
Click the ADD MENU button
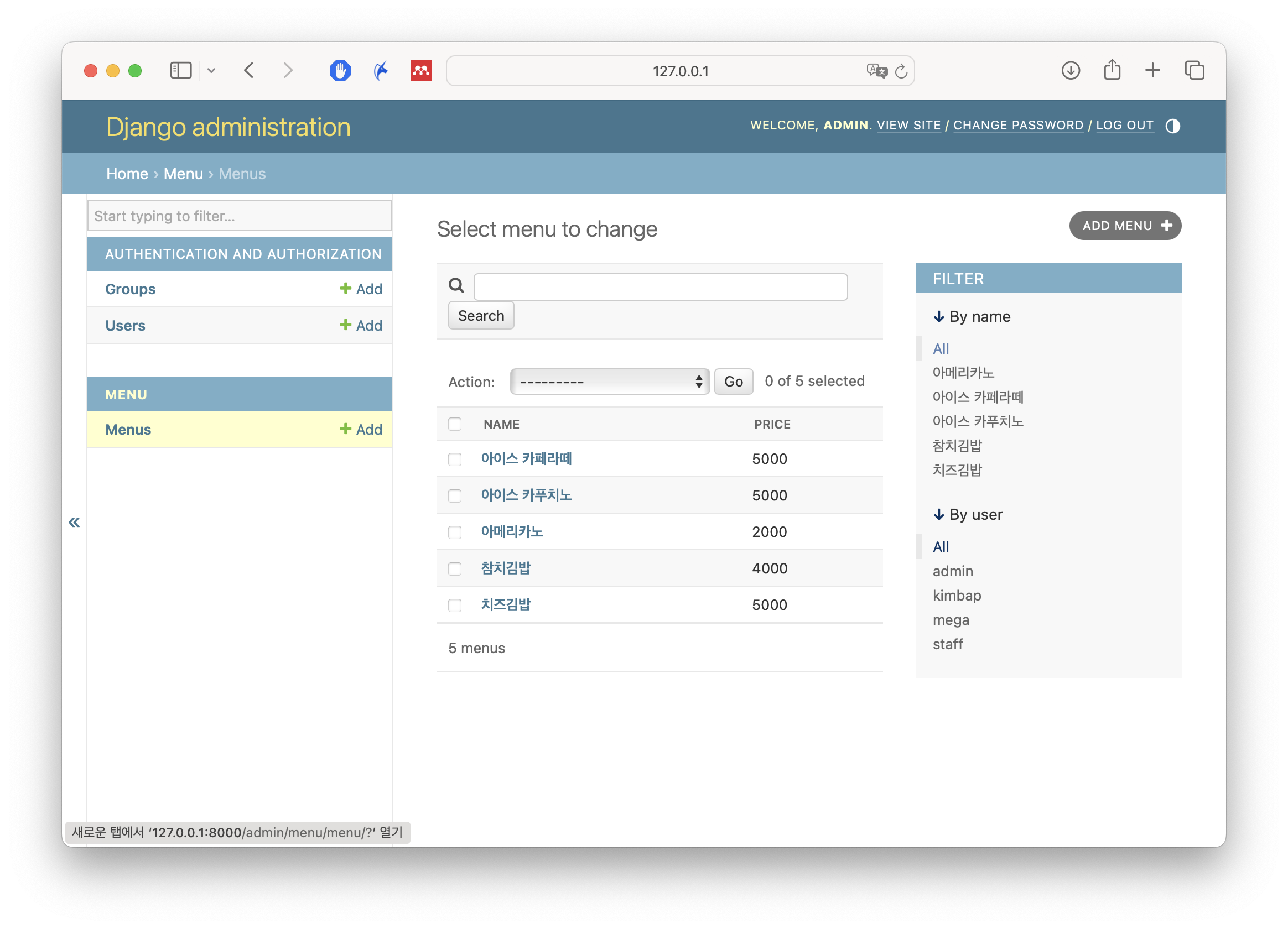[1124, 226]
